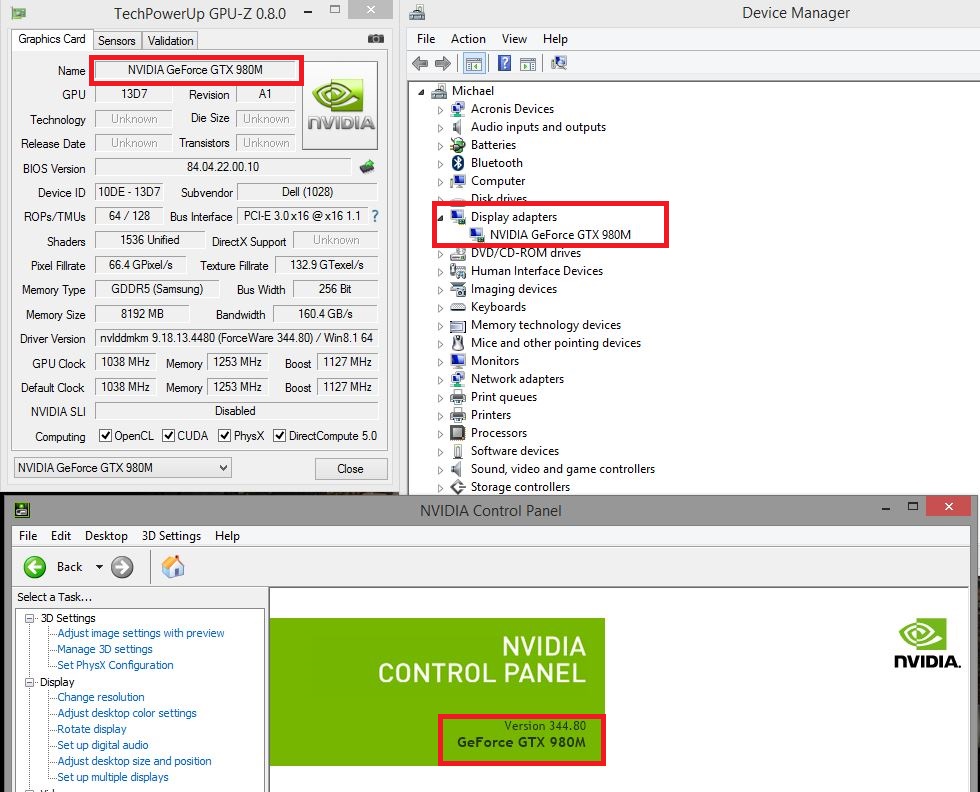
Task: Click the Keyboards icon in Device Manager
Action: pyautogui.click(x=458, y=307)
